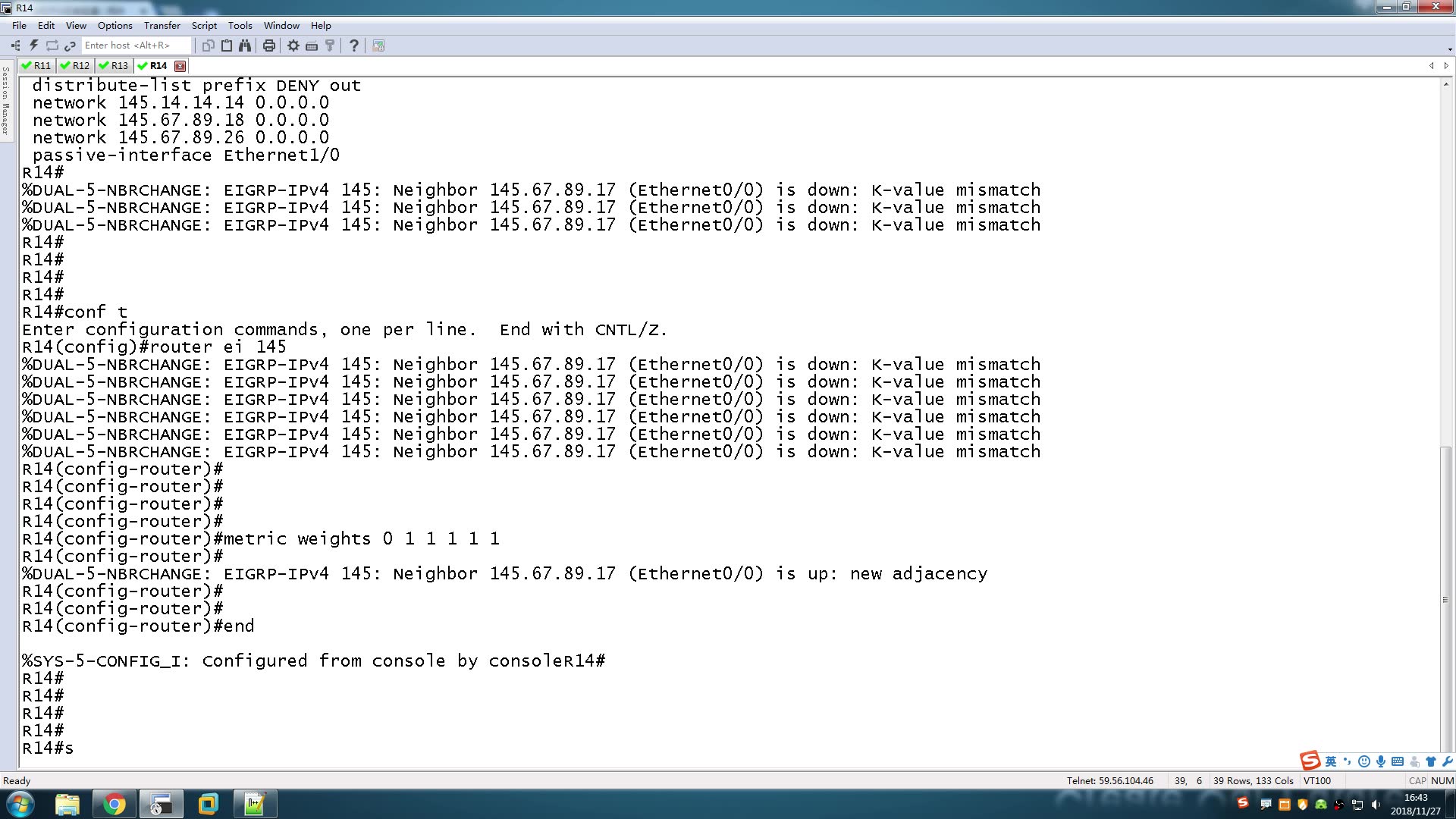Open the Options menu

tap(115, 25)
